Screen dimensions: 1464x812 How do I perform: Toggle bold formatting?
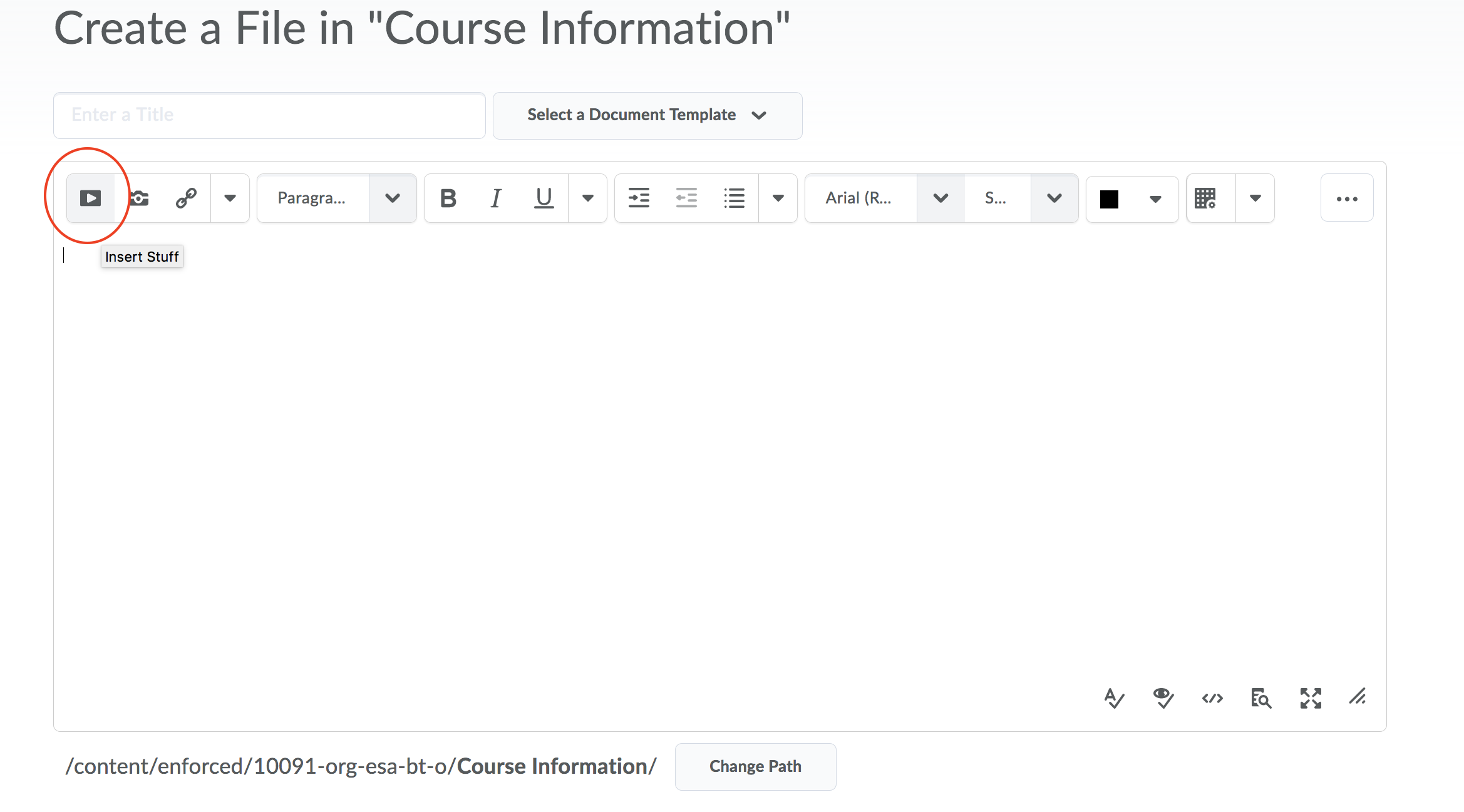(x=448, y=198)
